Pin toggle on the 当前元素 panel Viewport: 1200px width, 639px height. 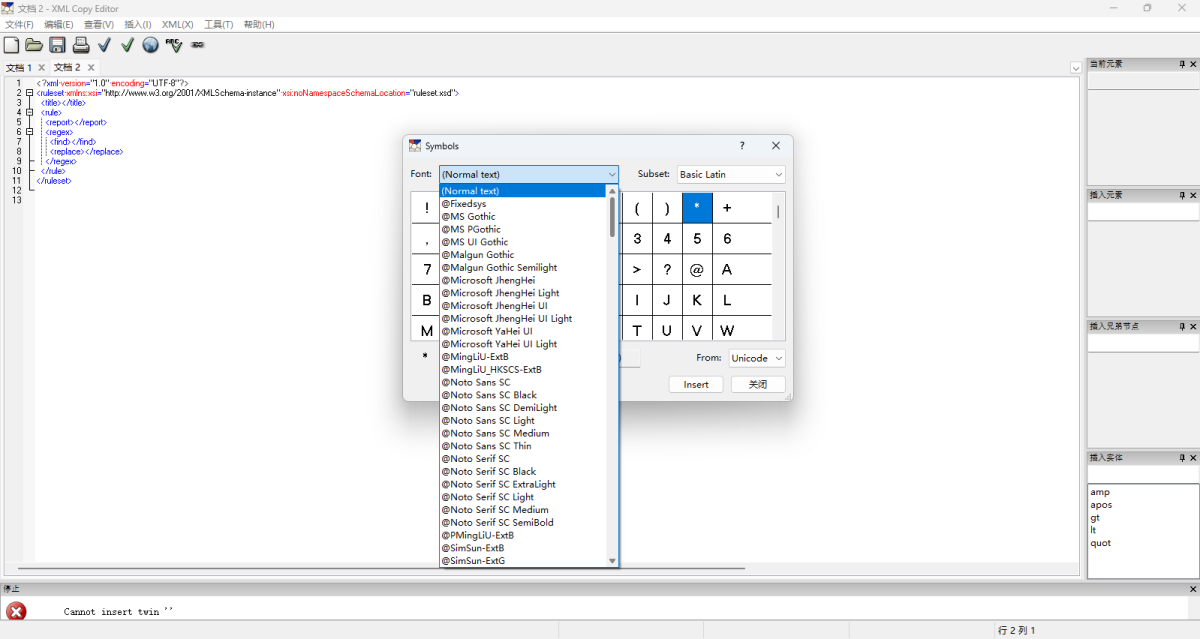(1181, 64)
